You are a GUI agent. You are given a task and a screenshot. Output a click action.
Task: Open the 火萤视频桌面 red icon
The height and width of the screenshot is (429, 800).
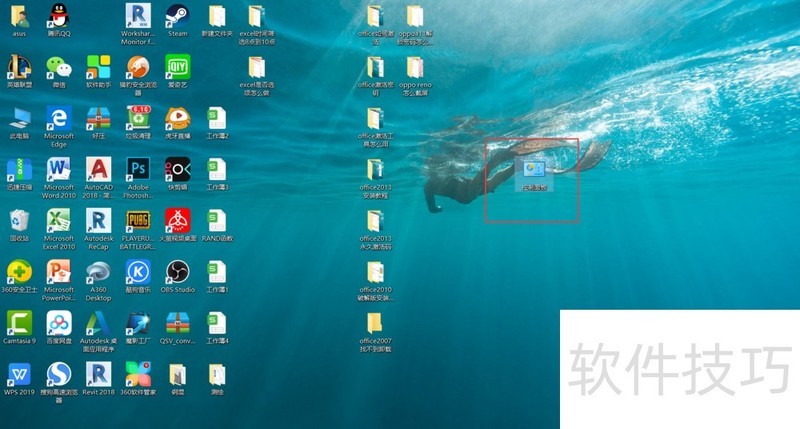[178, 221]
